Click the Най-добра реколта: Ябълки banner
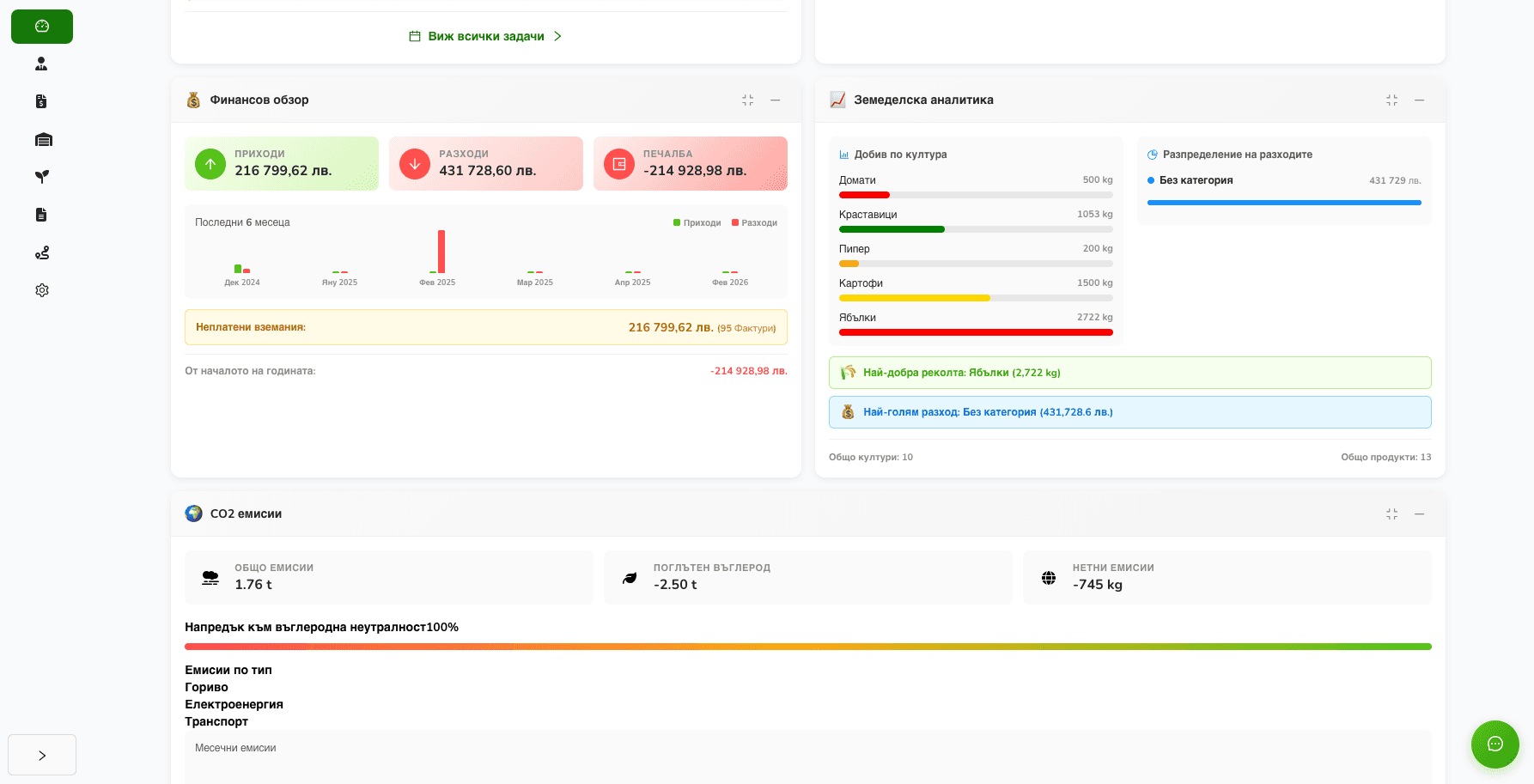This screenshot has width=1534, height=784. point(1129,373)
